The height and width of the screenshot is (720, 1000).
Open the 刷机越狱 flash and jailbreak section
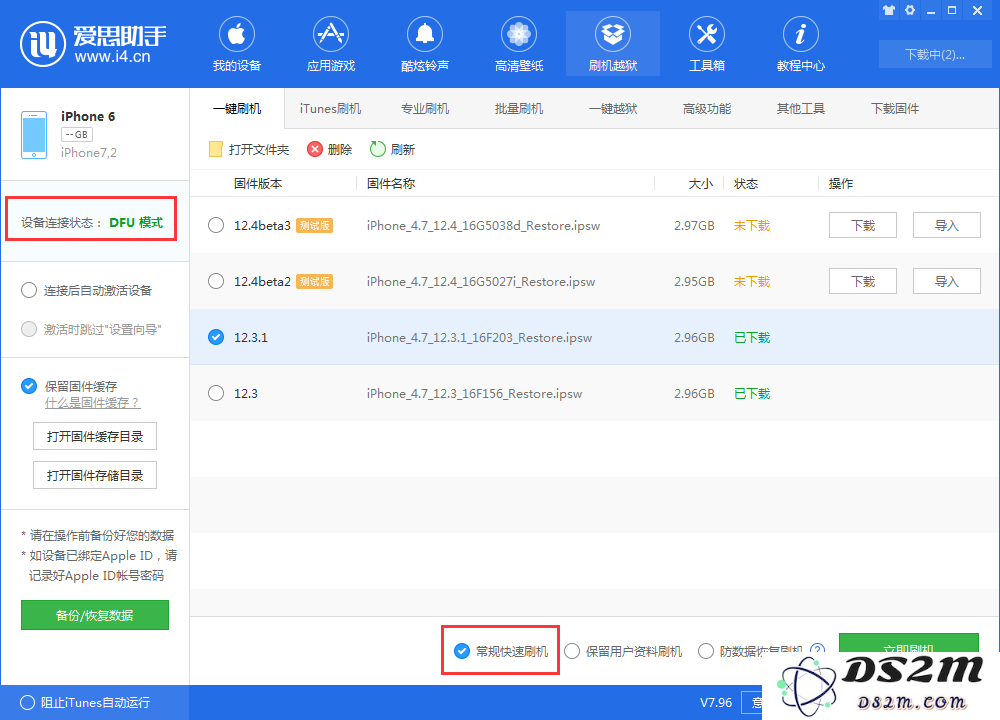click(x=613, y=44)
